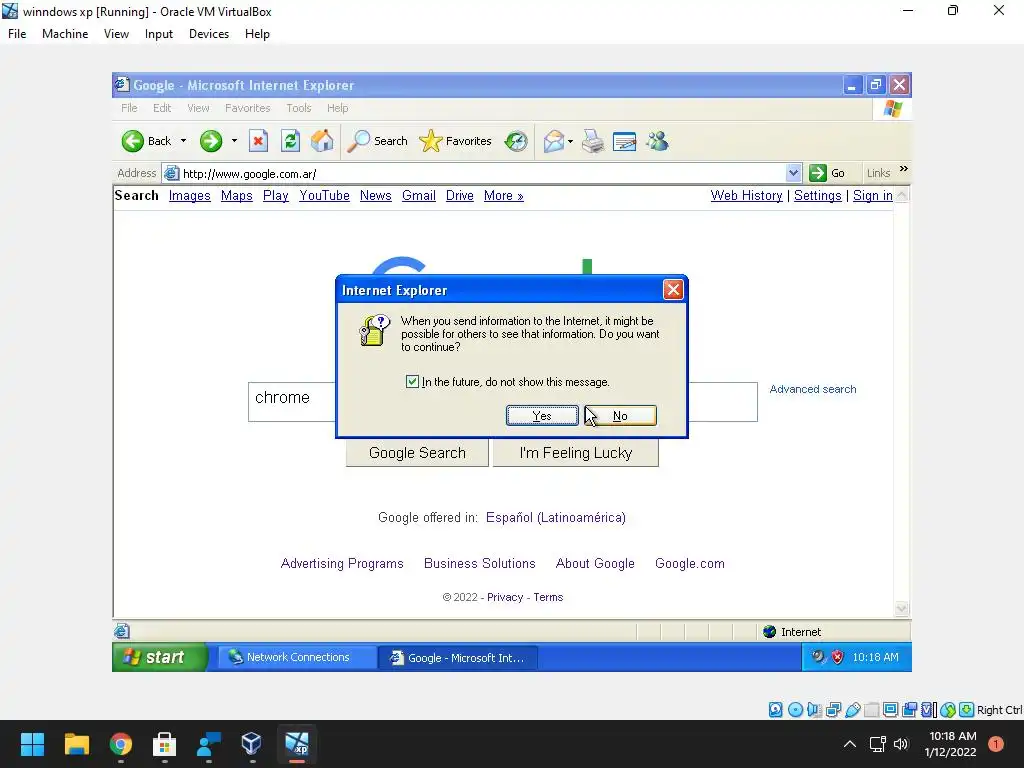Open the VirtualBox Devices menu
Image resolution: width=1024 pixels, height=768 pixels.
coord(209,34)
